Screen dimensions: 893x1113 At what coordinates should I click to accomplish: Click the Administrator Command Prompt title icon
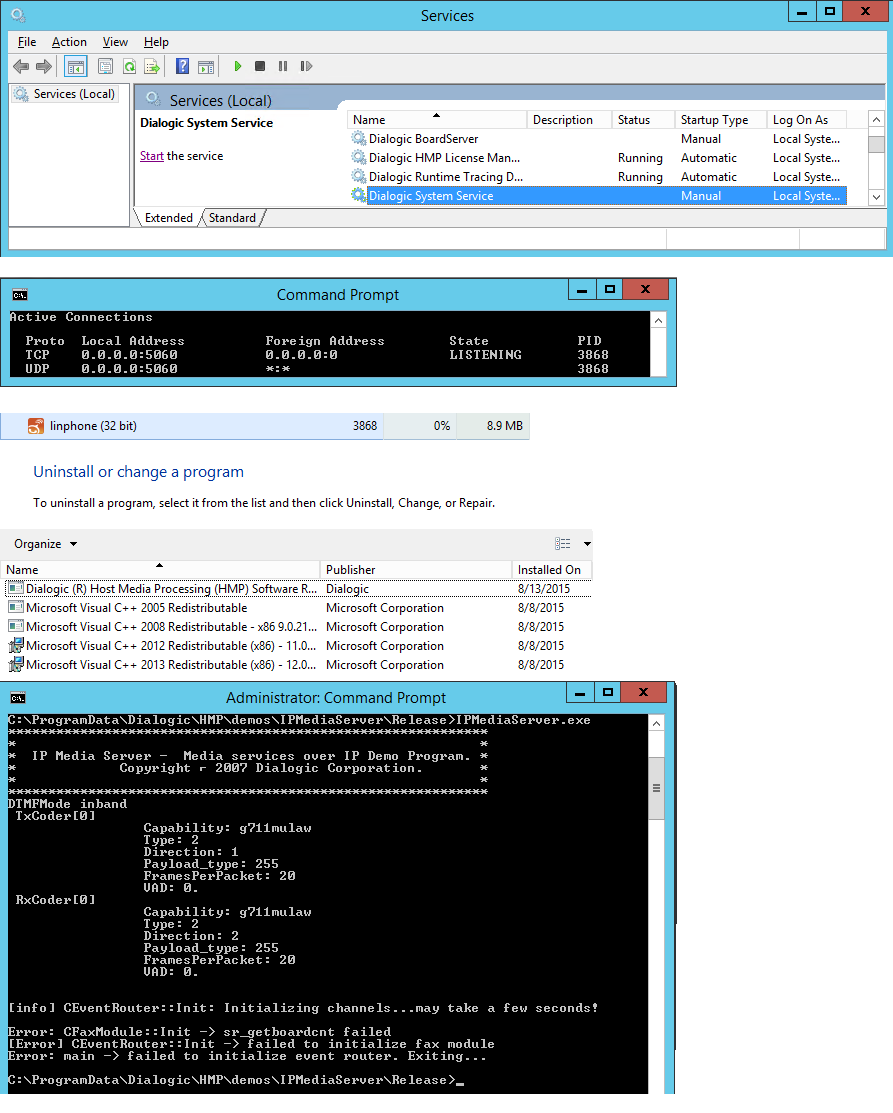[18, 698]
